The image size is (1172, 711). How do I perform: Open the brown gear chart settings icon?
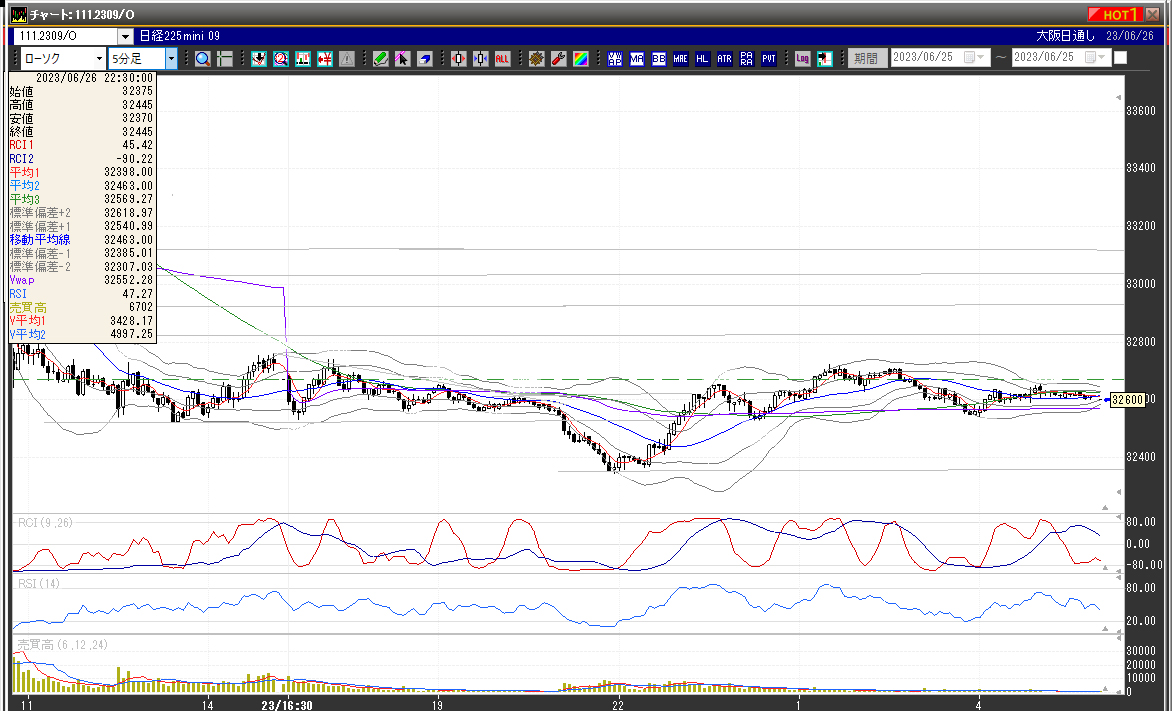pyautogui.click(x=536, y=59)
